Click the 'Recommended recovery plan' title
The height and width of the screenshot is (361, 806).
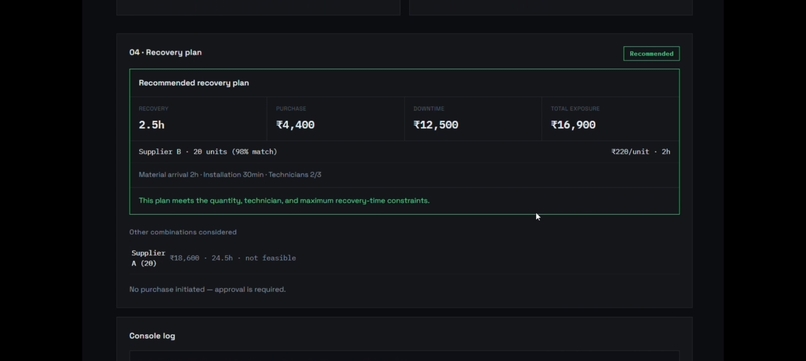pos(194,83)
